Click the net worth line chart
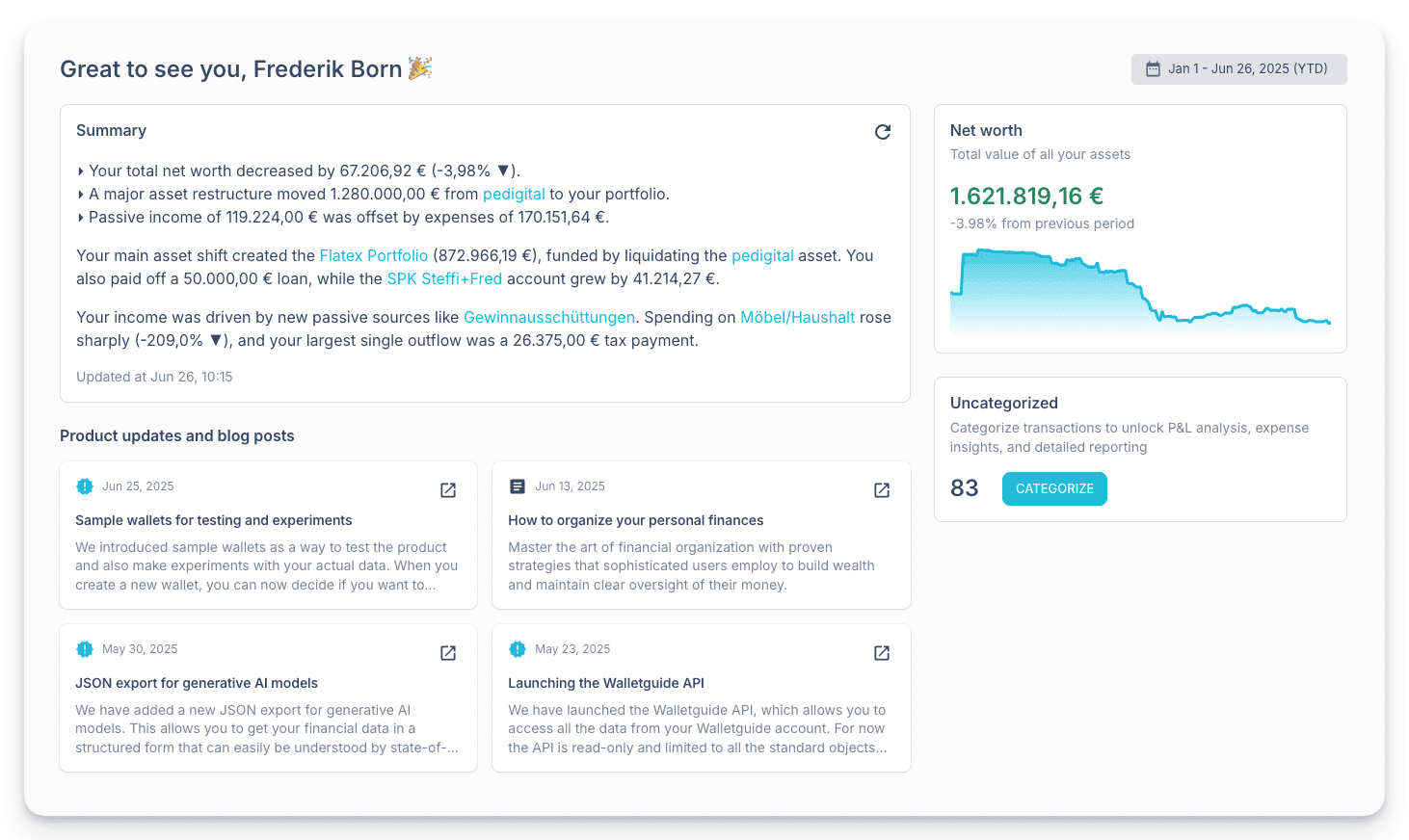 (x=1140, y=294)
